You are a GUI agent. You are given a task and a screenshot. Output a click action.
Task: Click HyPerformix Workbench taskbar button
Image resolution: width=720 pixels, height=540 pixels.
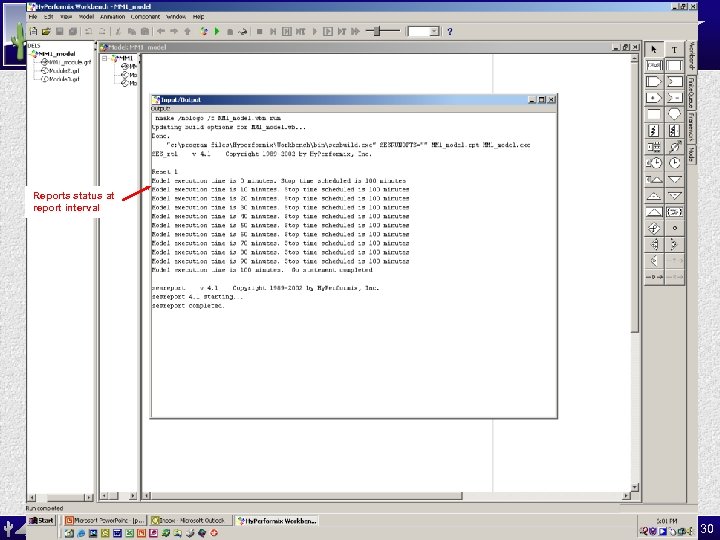point(276,520)
